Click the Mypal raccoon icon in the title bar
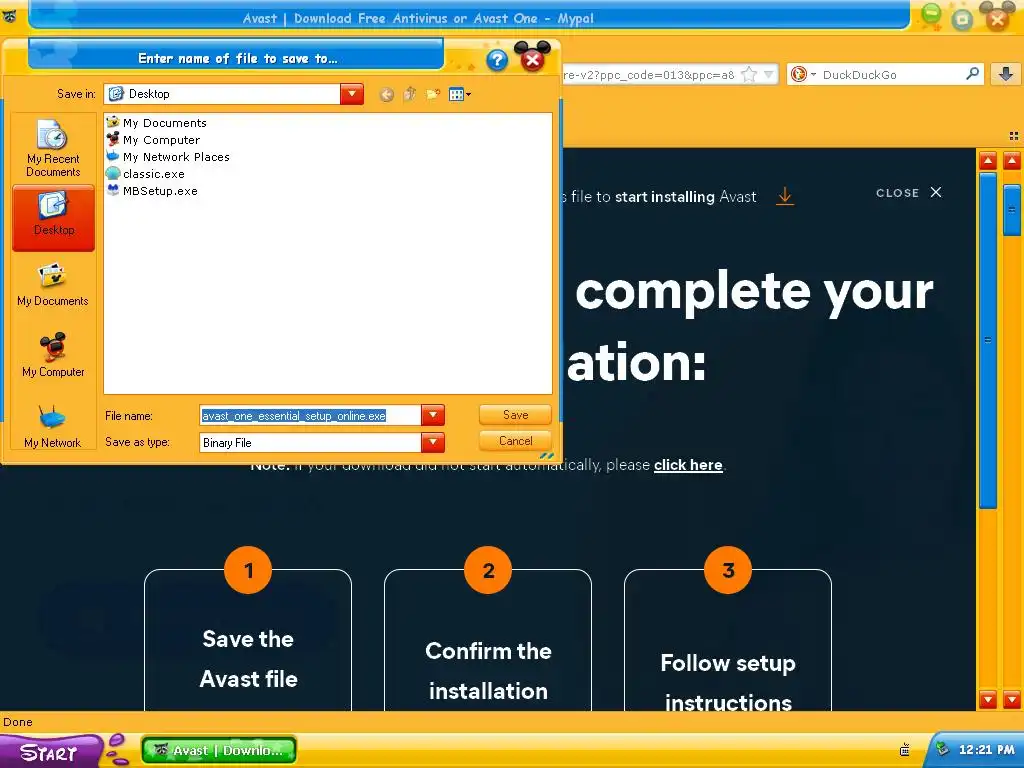This screenshot has height=768, width=1024. coord(10,16)
